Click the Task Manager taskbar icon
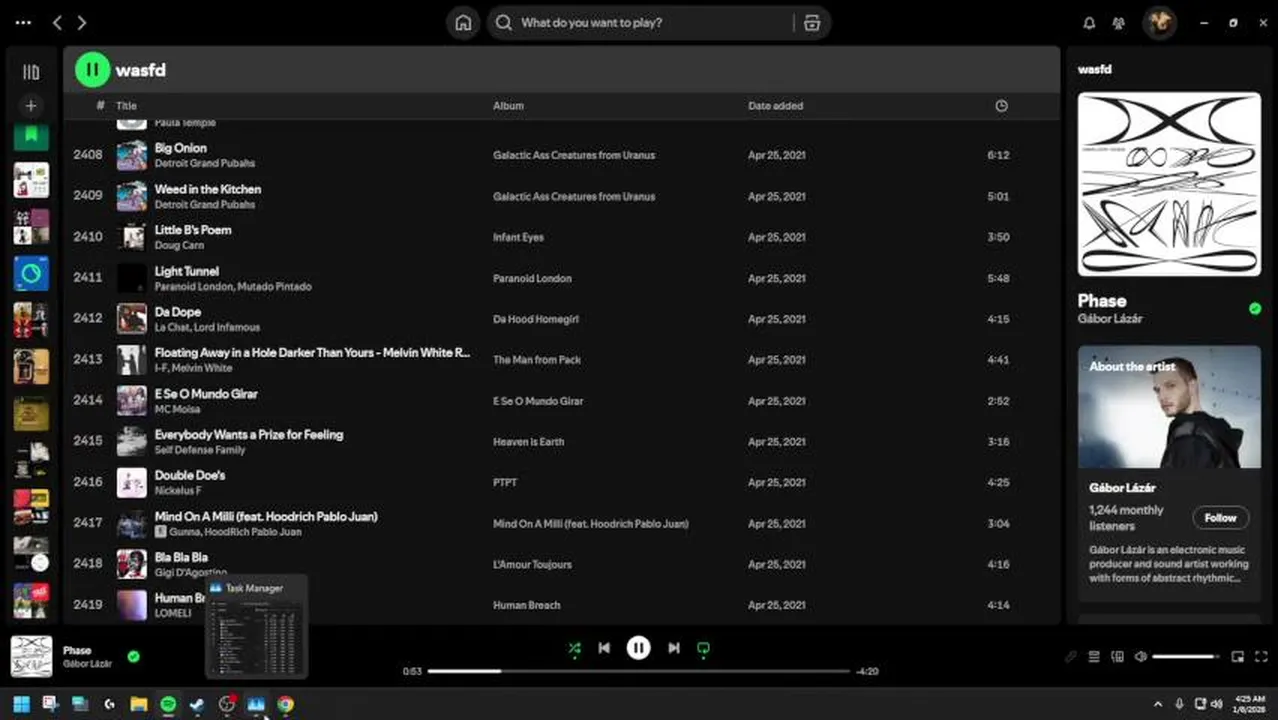Image resolution: width=1278 pixels, height=720 pixels. [x=256, y=704]
